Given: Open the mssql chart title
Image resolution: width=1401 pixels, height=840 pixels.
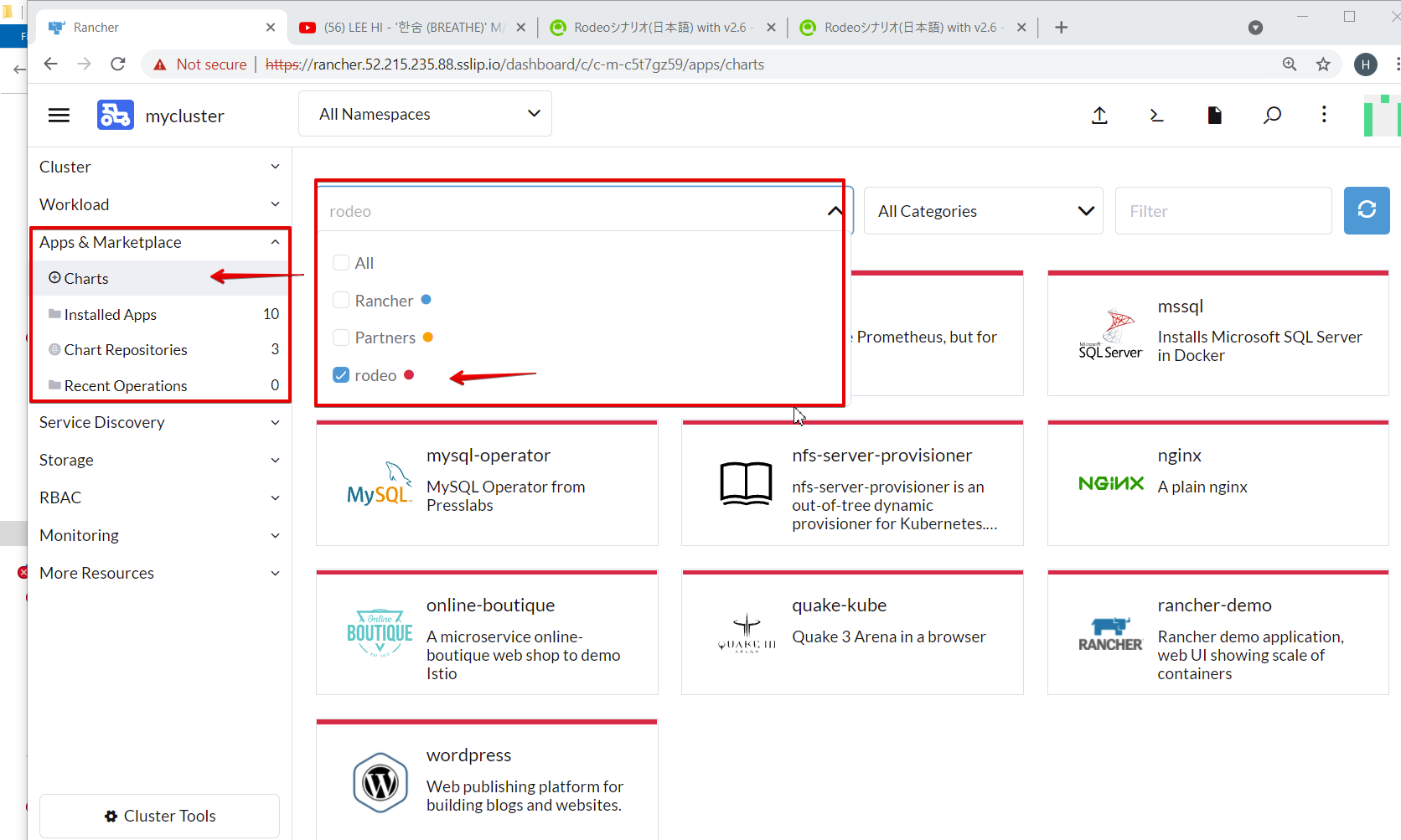Looking at the screenshot, I should pyautogui.click(x=1180, y=307).
